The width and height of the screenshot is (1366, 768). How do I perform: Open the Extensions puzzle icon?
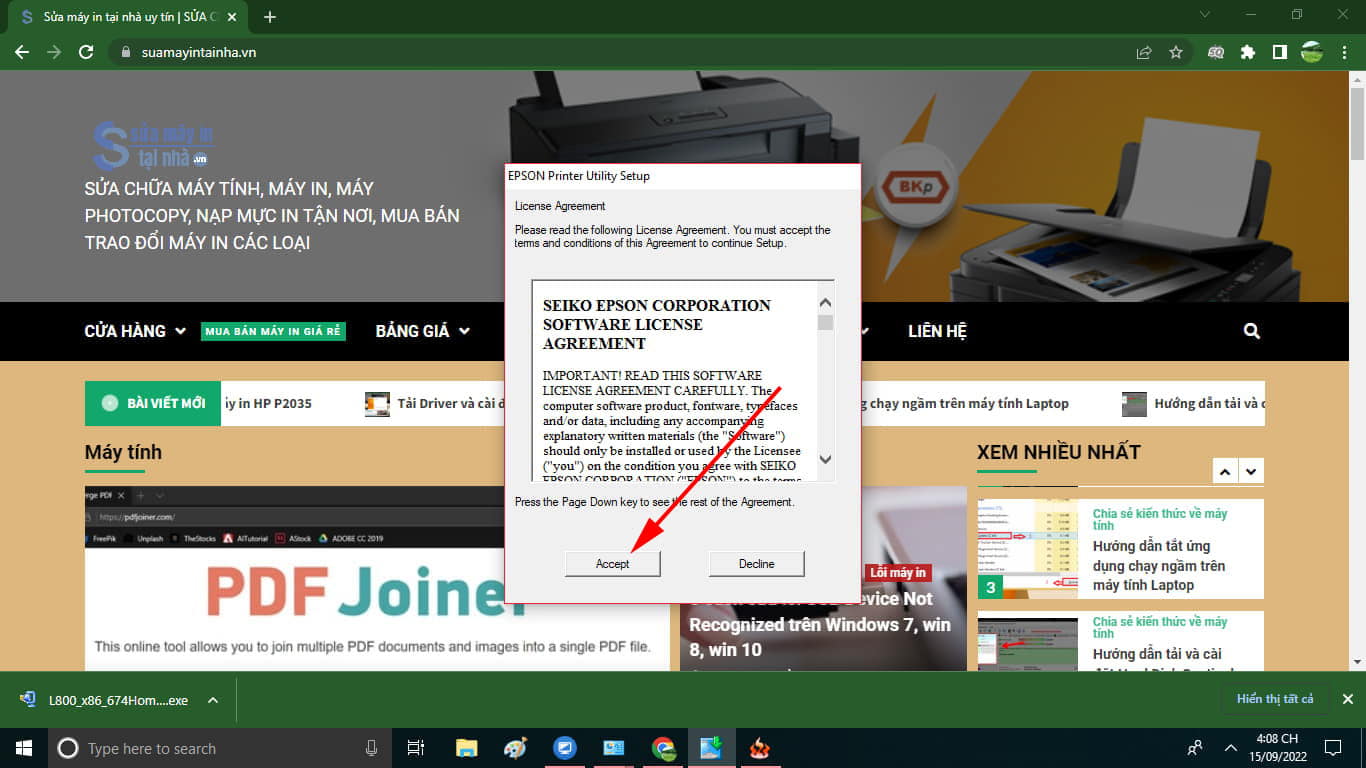[1248, 52]
